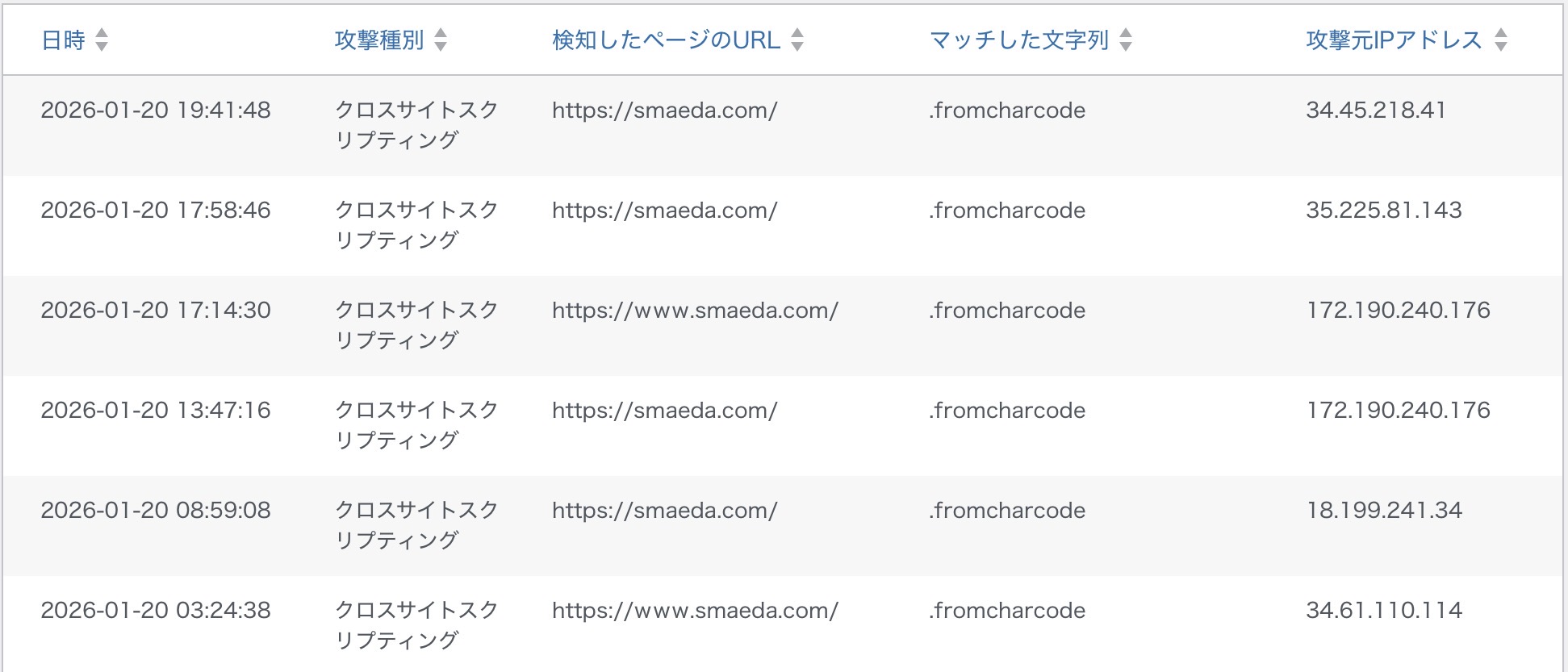Click sort arrows beside 攻撃種別 header
The image size is (1568, 672).
click(441, 40)
